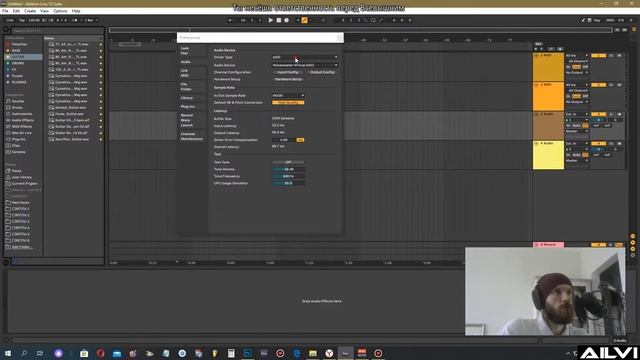Open the Audio Device dropdown
This screenshot has width=640, height=360.
coord(305,65)
